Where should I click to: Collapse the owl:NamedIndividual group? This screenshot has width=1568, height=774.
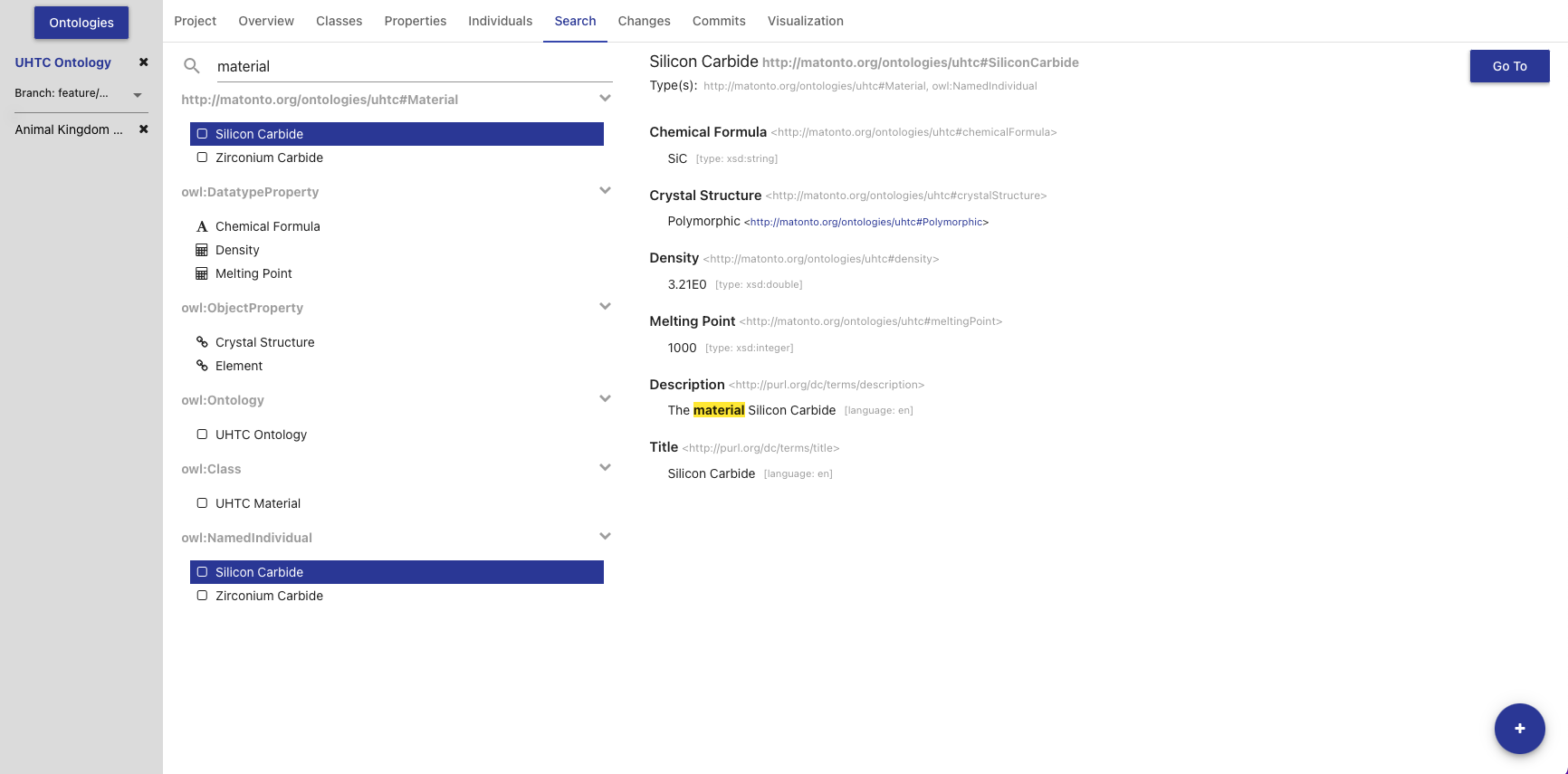point(605,537)
